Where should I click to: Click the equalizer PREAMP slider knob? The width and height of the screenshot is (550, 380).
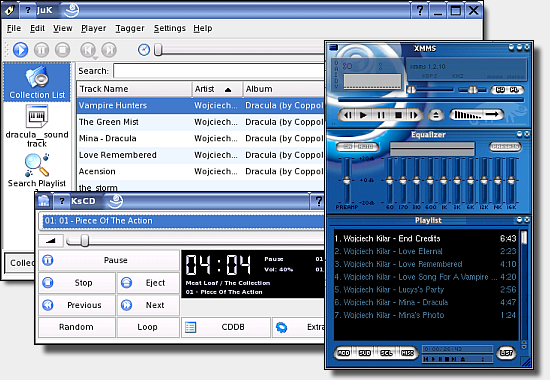click(347, 181)
